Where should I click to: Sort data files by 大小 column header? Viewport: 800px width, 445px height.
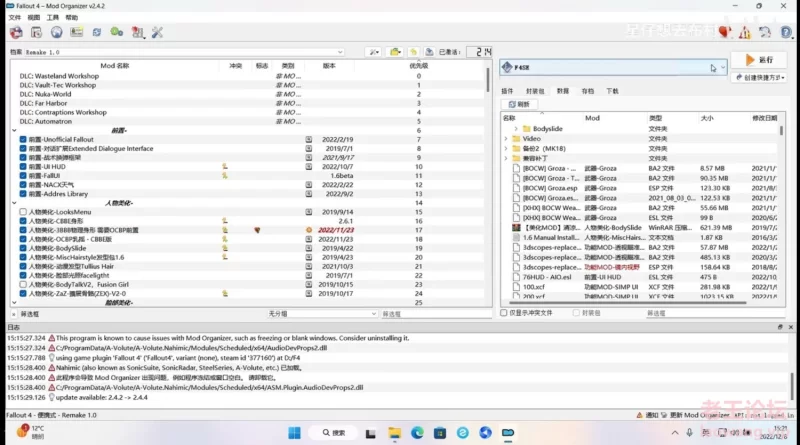pyautogui.click(x=707, y=118)
